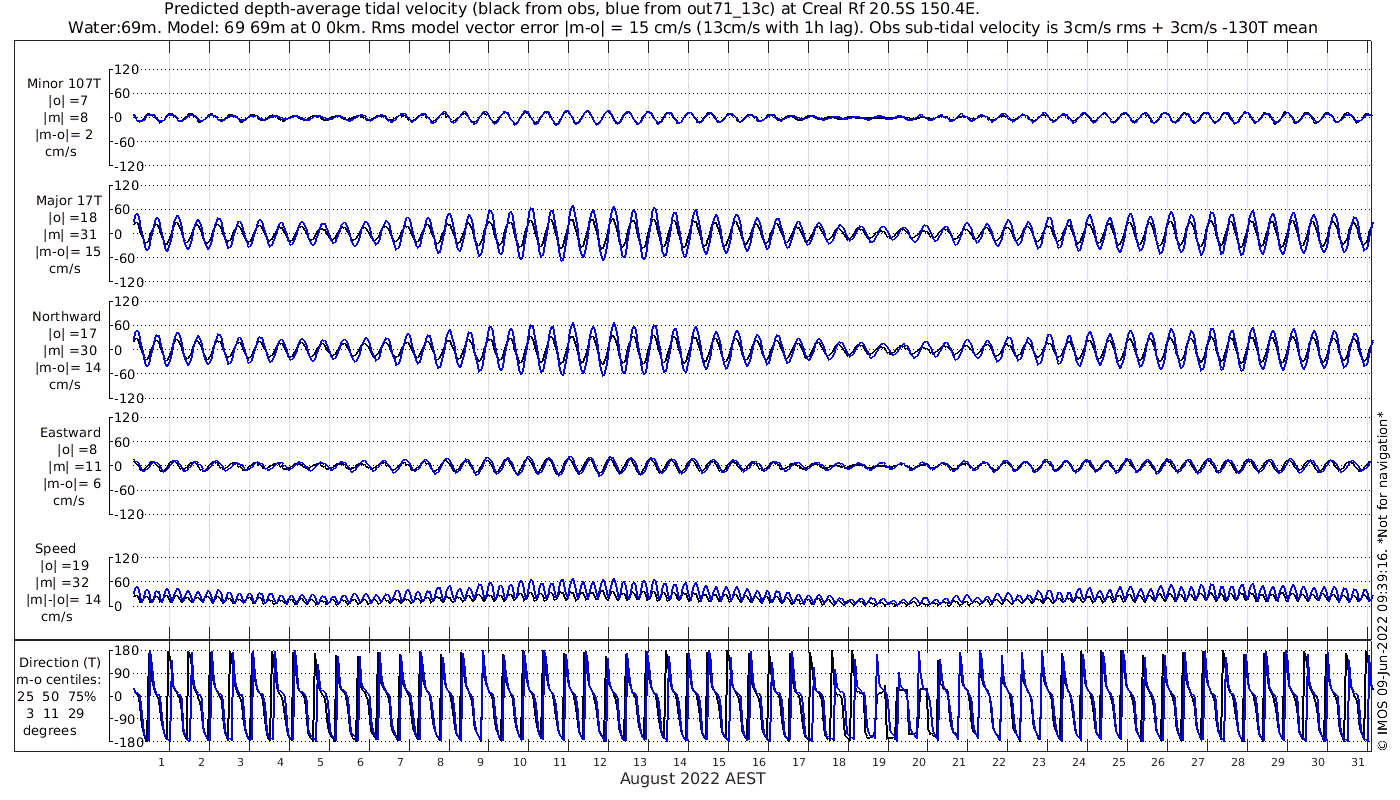This screenshot has width=1400, height=800.
Task: Click day '28' on the date axis
Action: 1238,762
